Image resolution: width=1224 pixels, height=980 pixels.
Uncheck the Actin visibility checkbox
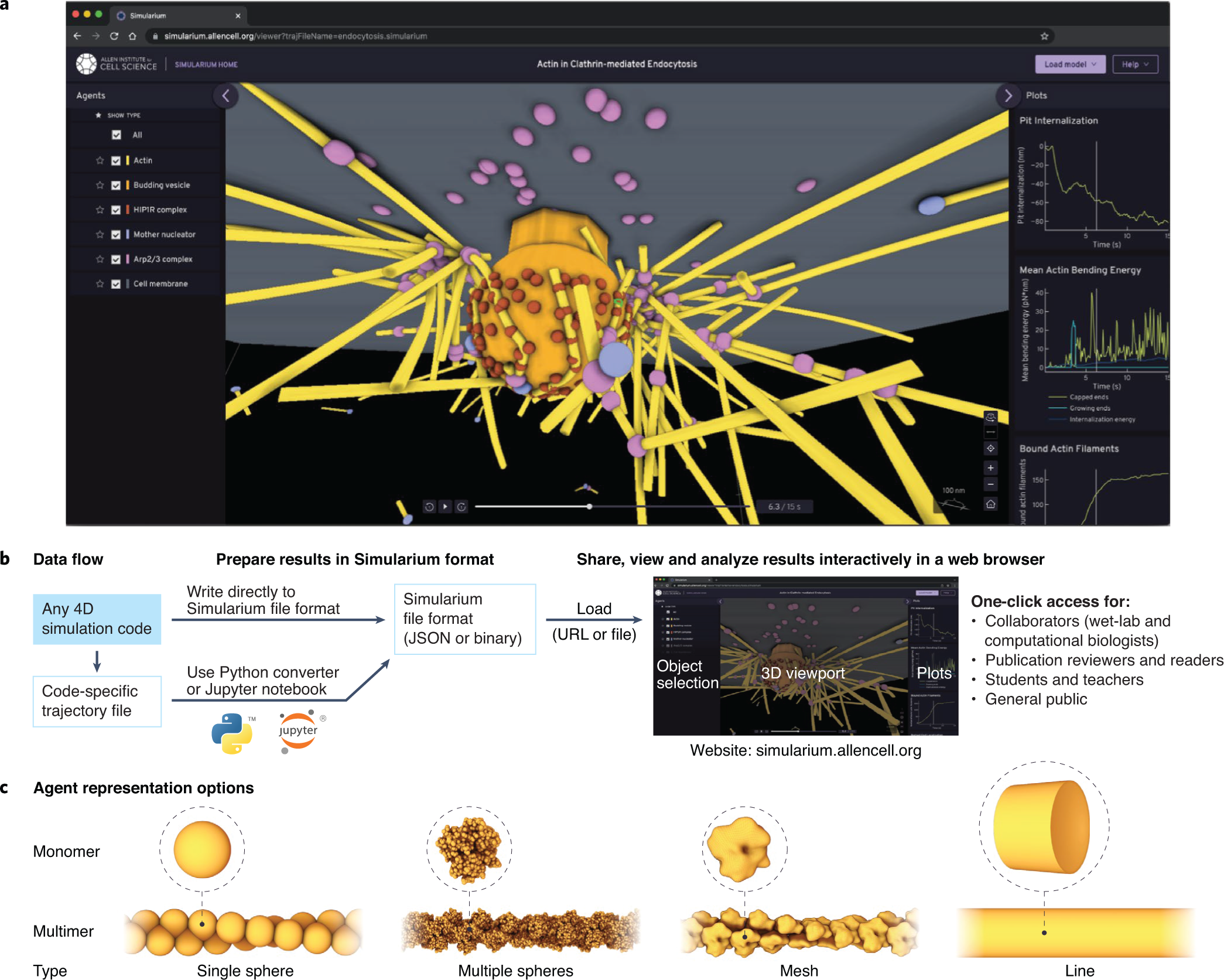point(116,161)
